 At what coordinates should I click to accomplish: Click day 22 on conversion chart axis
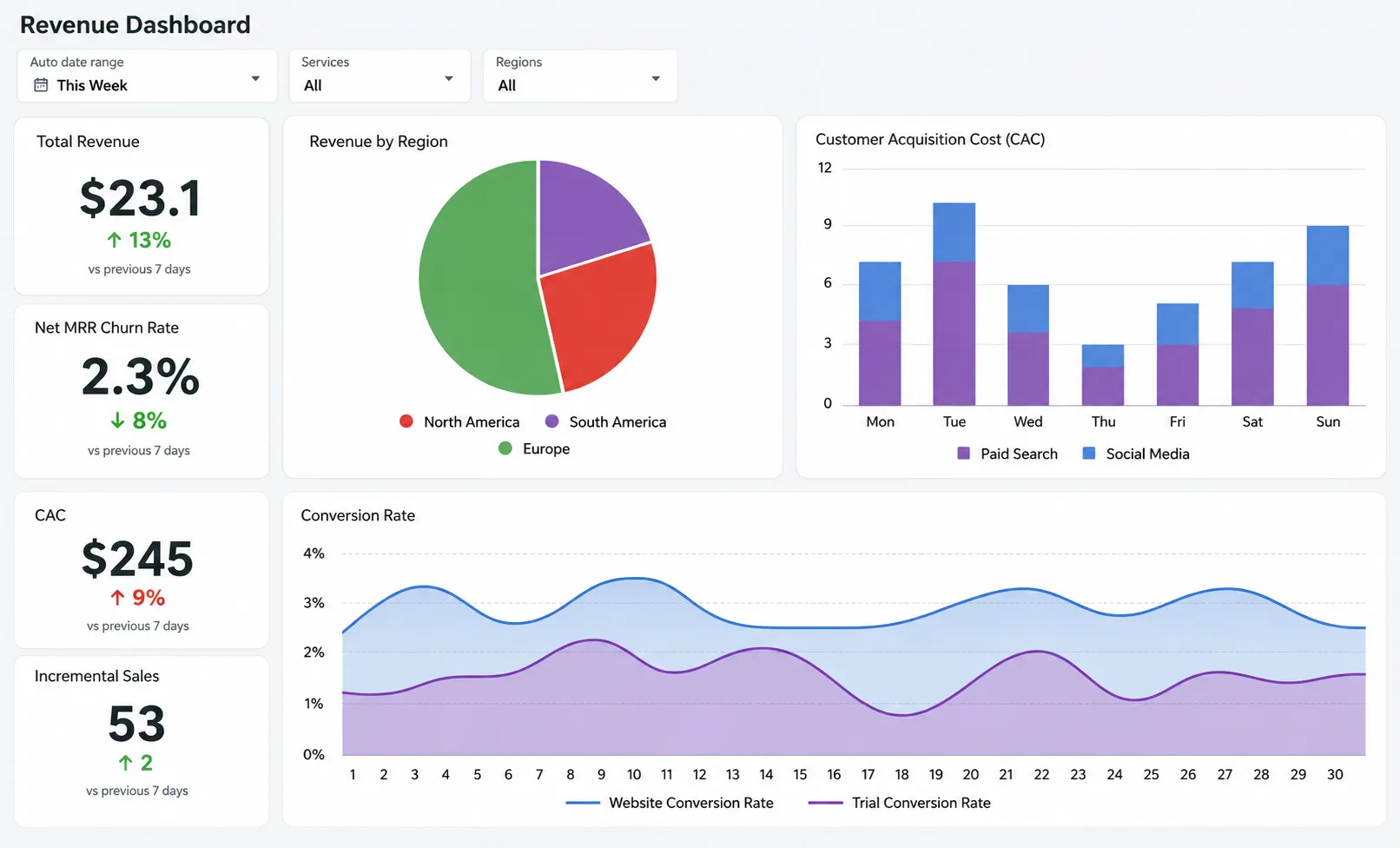(x=1041, y=774)
